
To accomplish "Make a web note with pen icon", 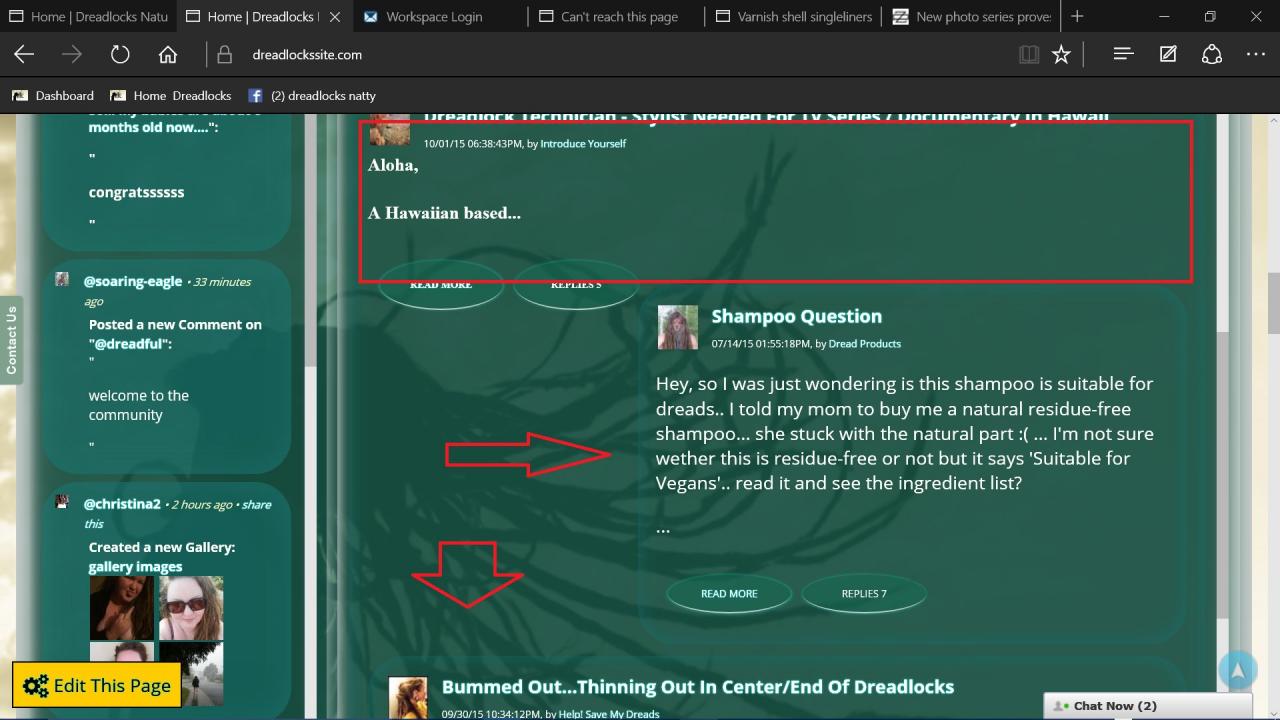I will (x=1168, y=55).
